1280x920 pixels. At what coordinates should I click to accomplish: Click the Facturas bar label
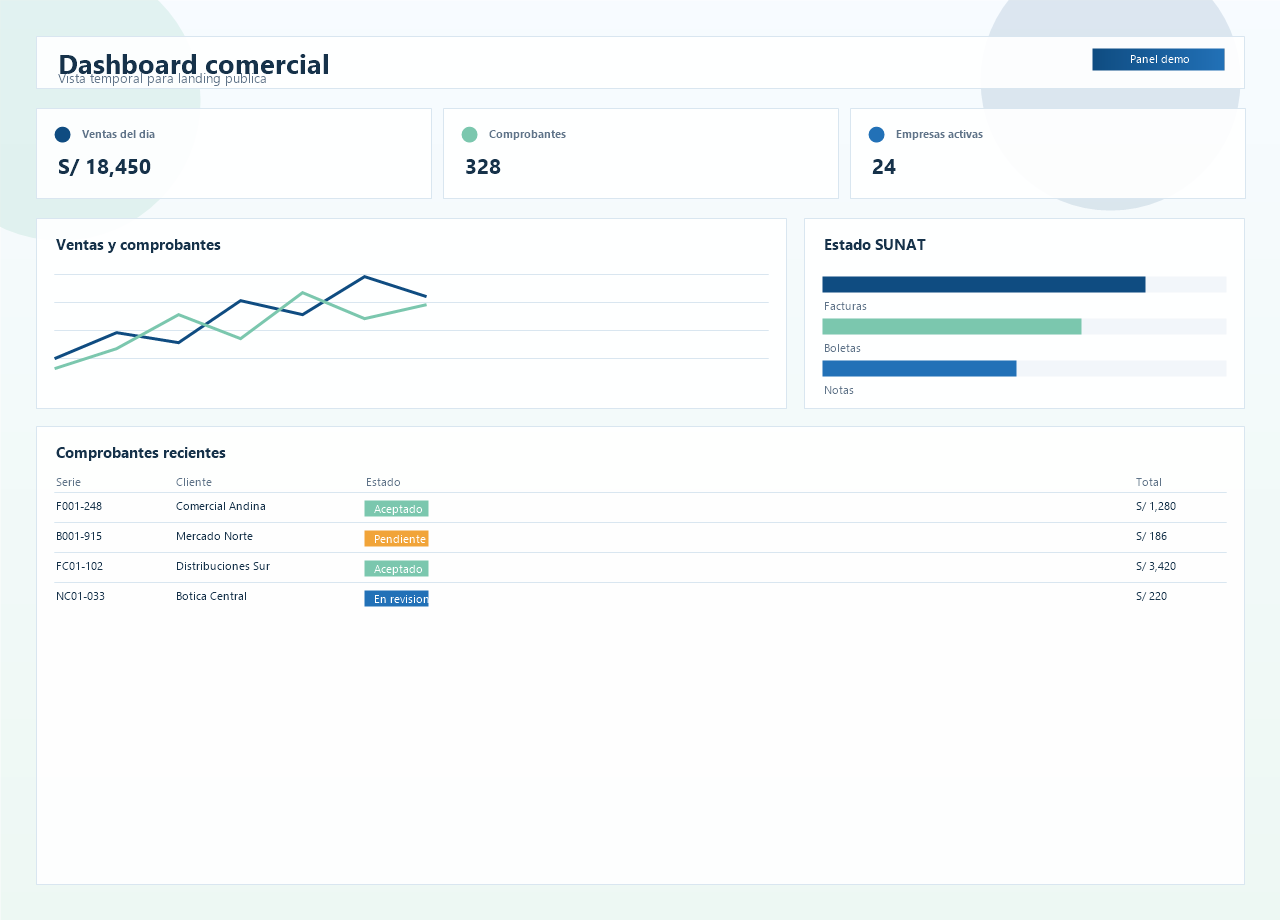(845, 306)
